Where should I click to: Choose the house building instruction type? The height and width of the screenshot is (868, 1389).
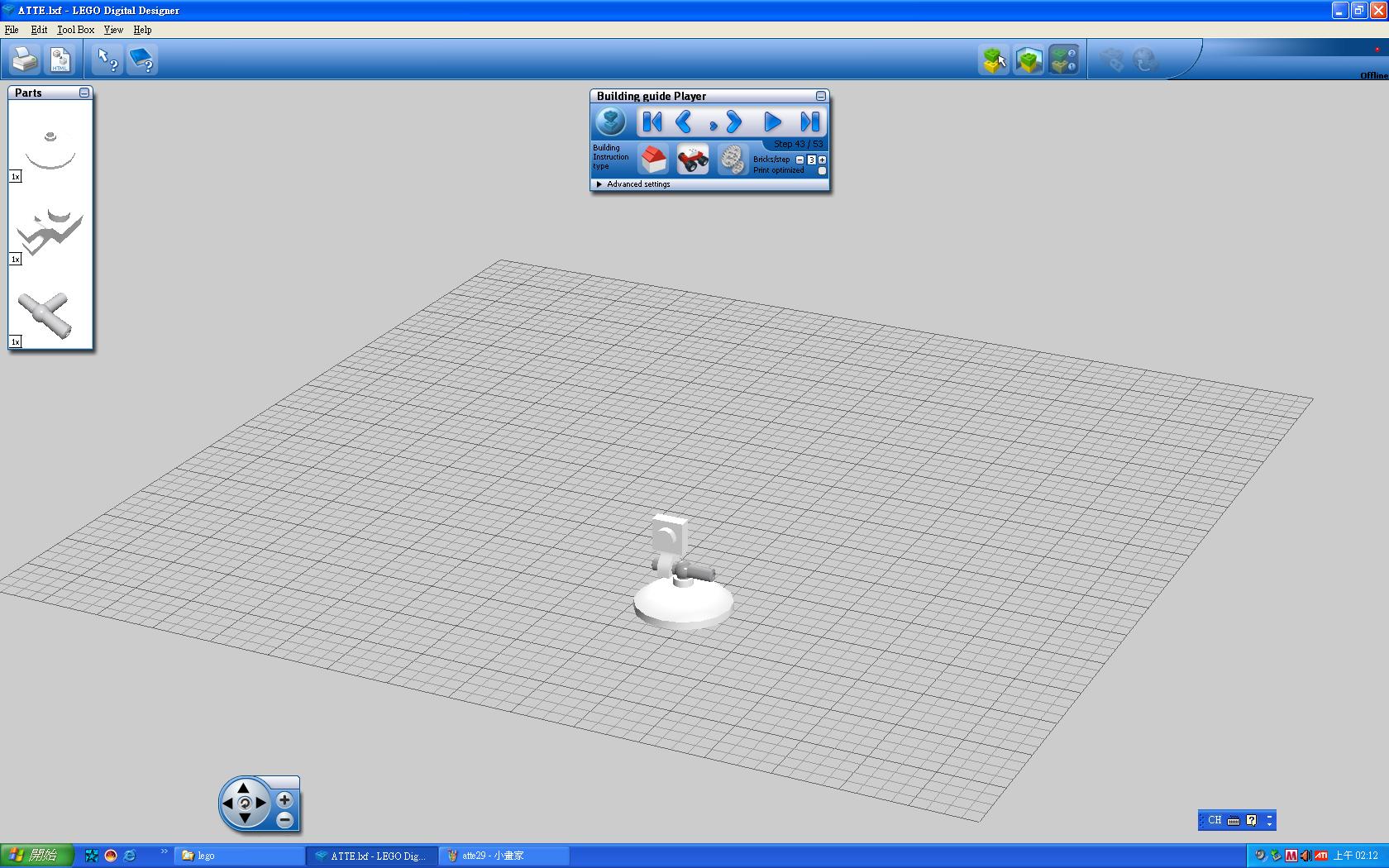[x=653, y=159]
